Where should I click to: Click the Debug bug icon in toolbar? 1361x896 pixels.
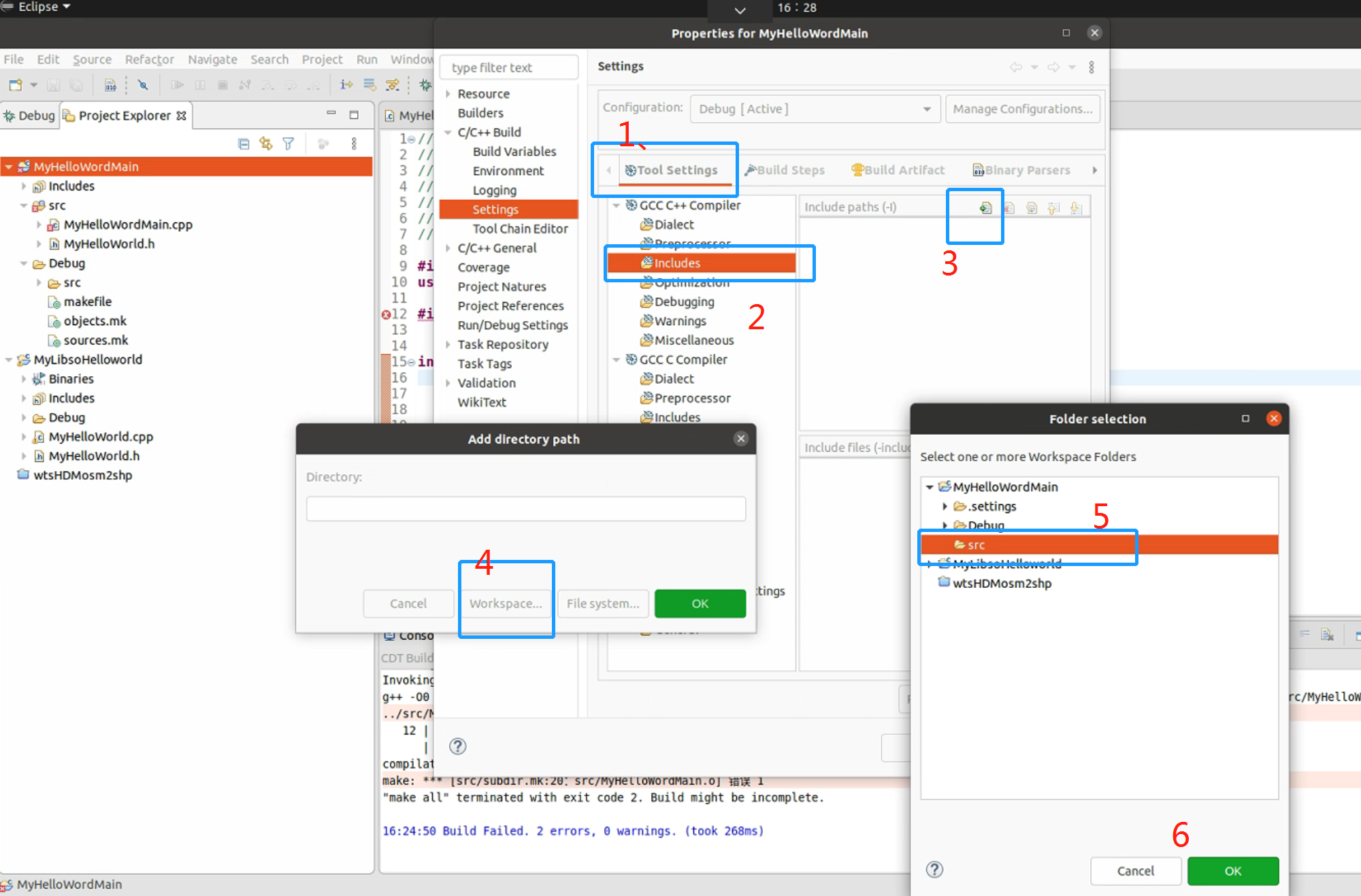(425, 84)
